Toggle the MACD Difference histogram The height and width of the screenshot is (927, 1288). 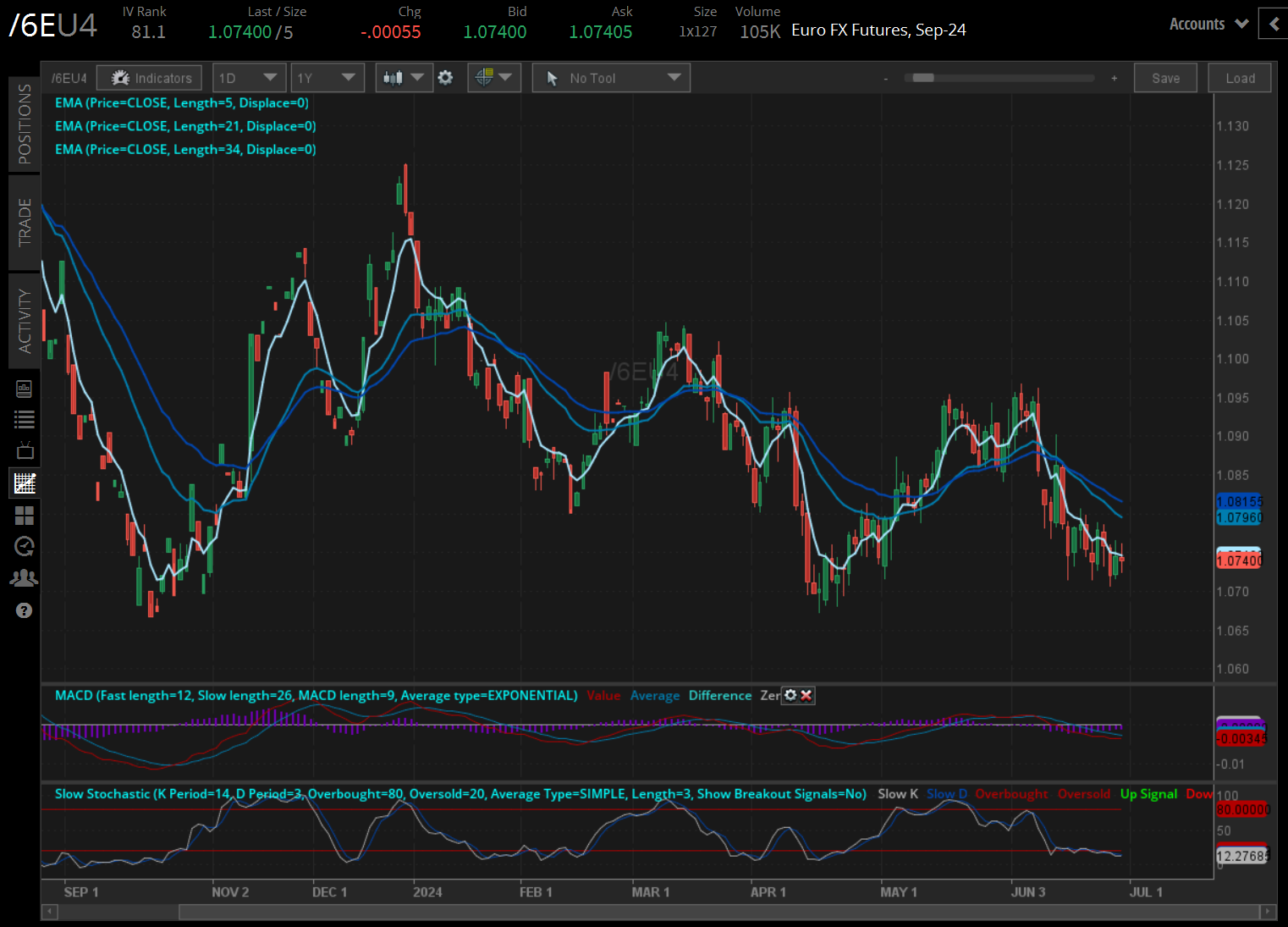point(719,695)
